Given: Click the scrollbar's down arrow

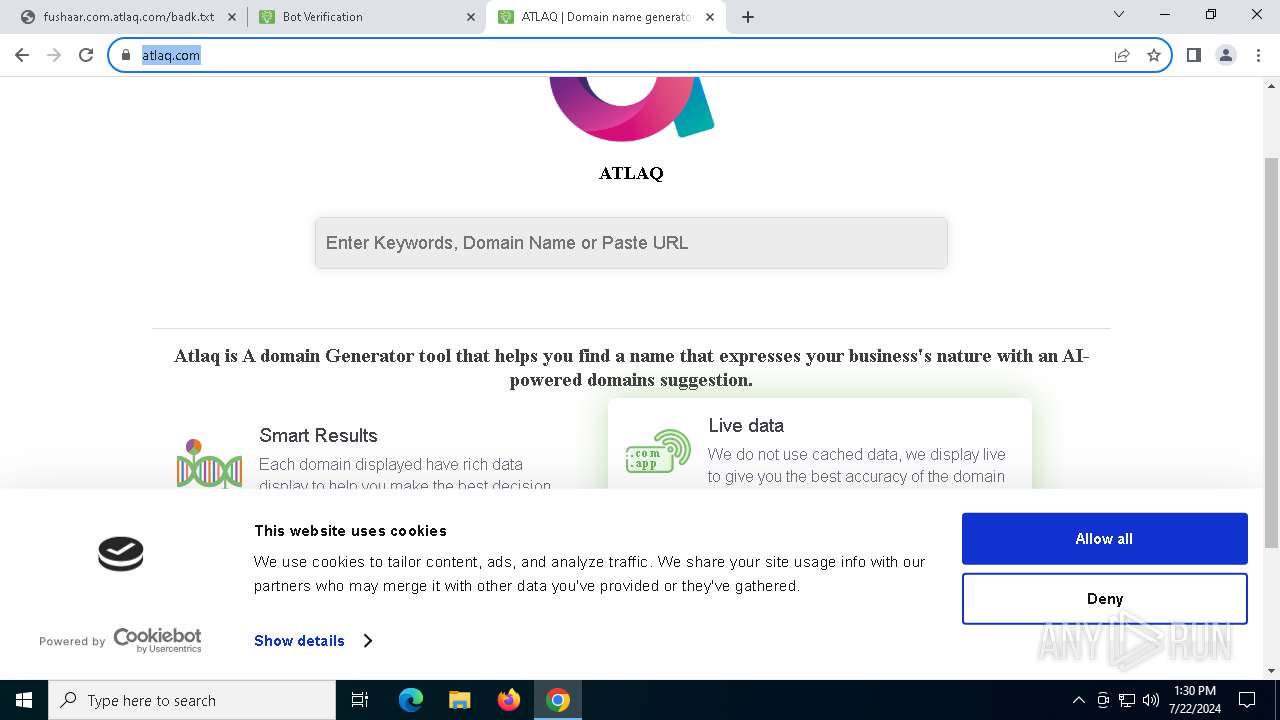Looking at the screenshot, I should [x=1271, y=671].
